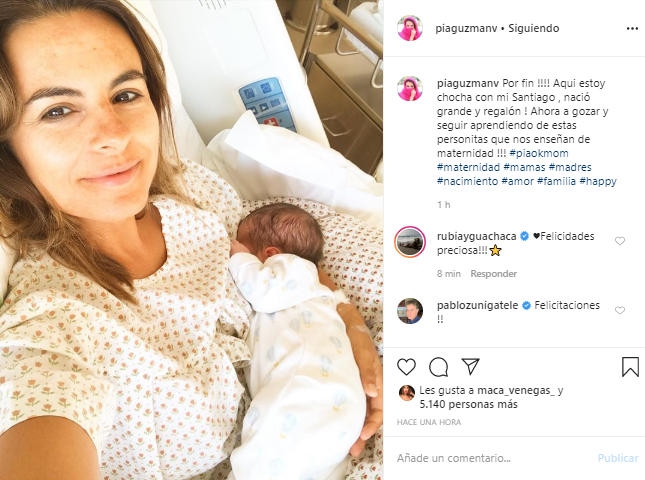The image size is (645, 480).
Task: Like rubiayguachaca's comment
Action: 619,241
